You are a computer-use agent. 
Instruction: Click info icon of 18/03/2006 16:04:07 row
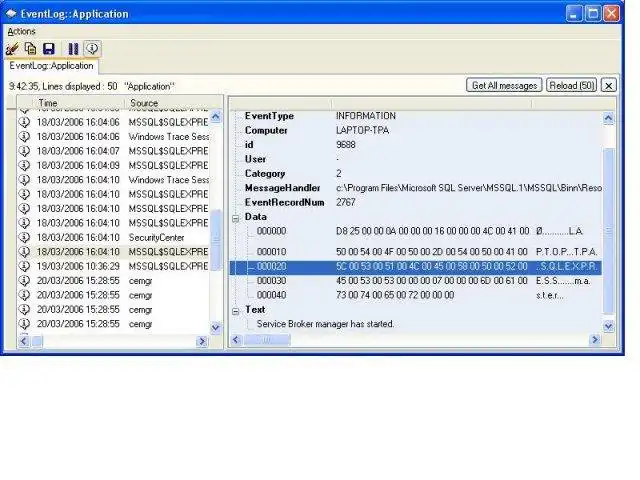point(24,151)
